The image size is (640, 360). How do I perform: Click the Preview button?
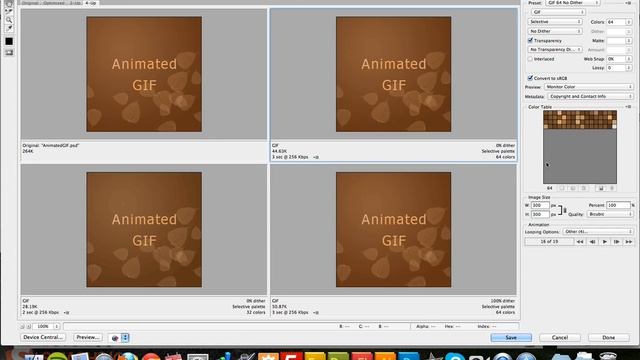(x=87, y=337)
